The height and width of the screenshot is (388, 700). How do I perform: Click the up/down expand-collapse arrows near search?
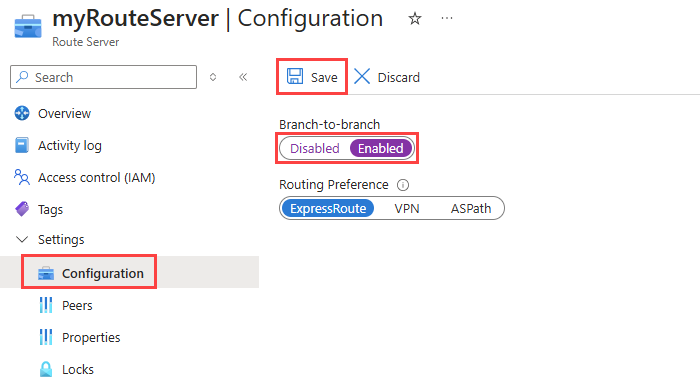click(x=213, y=77)
